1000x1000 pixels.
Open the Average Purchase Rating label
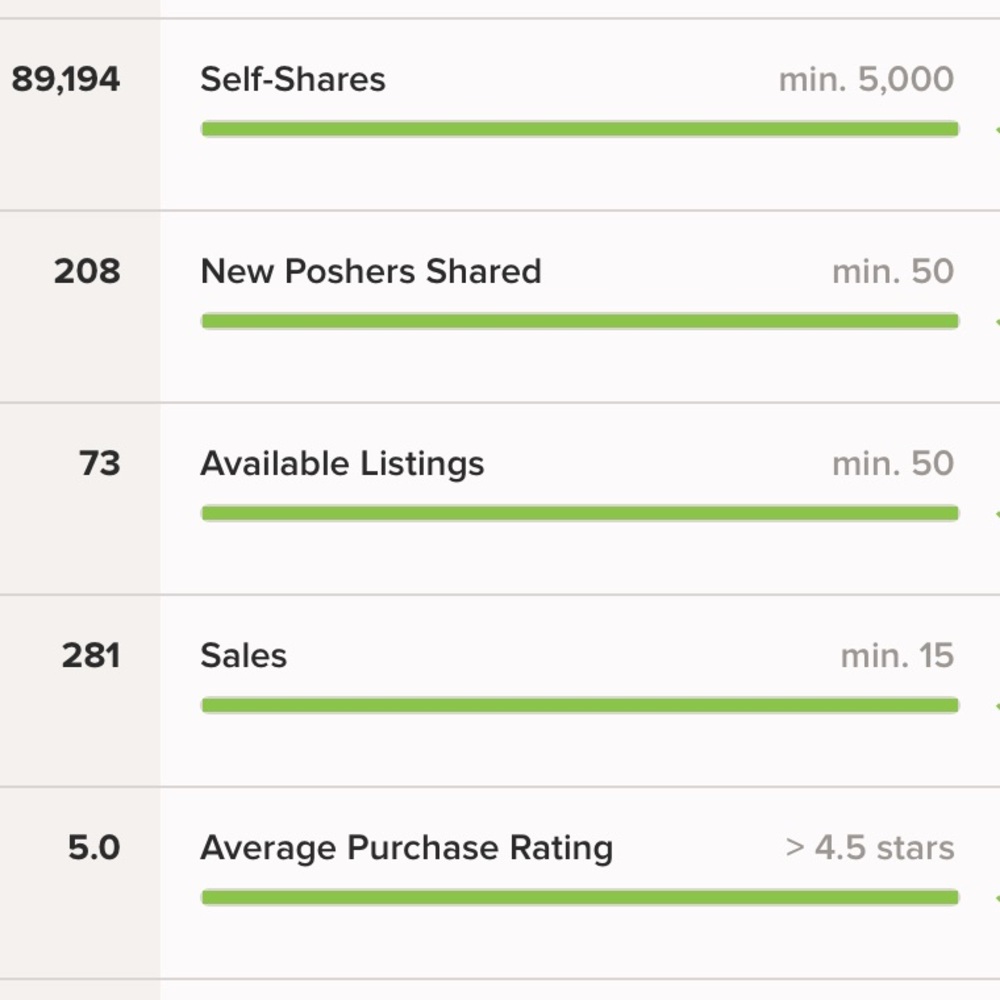point(407,849)
